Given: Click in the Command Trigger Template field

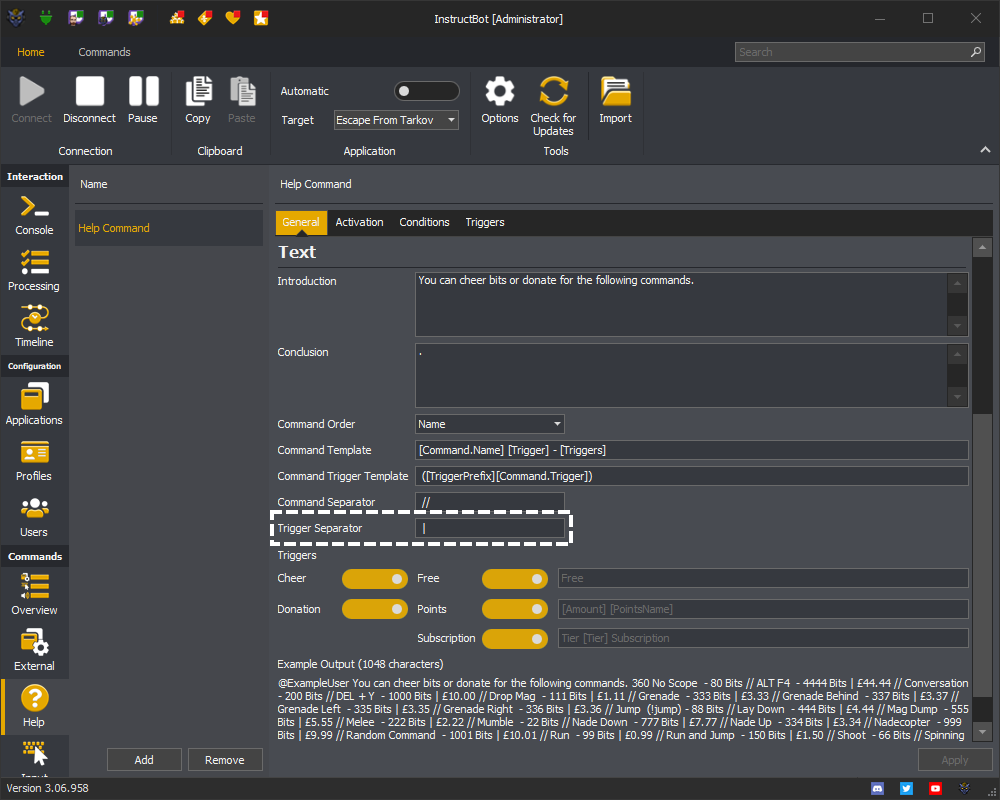Looking at the screenshot, I should point(691,477).
